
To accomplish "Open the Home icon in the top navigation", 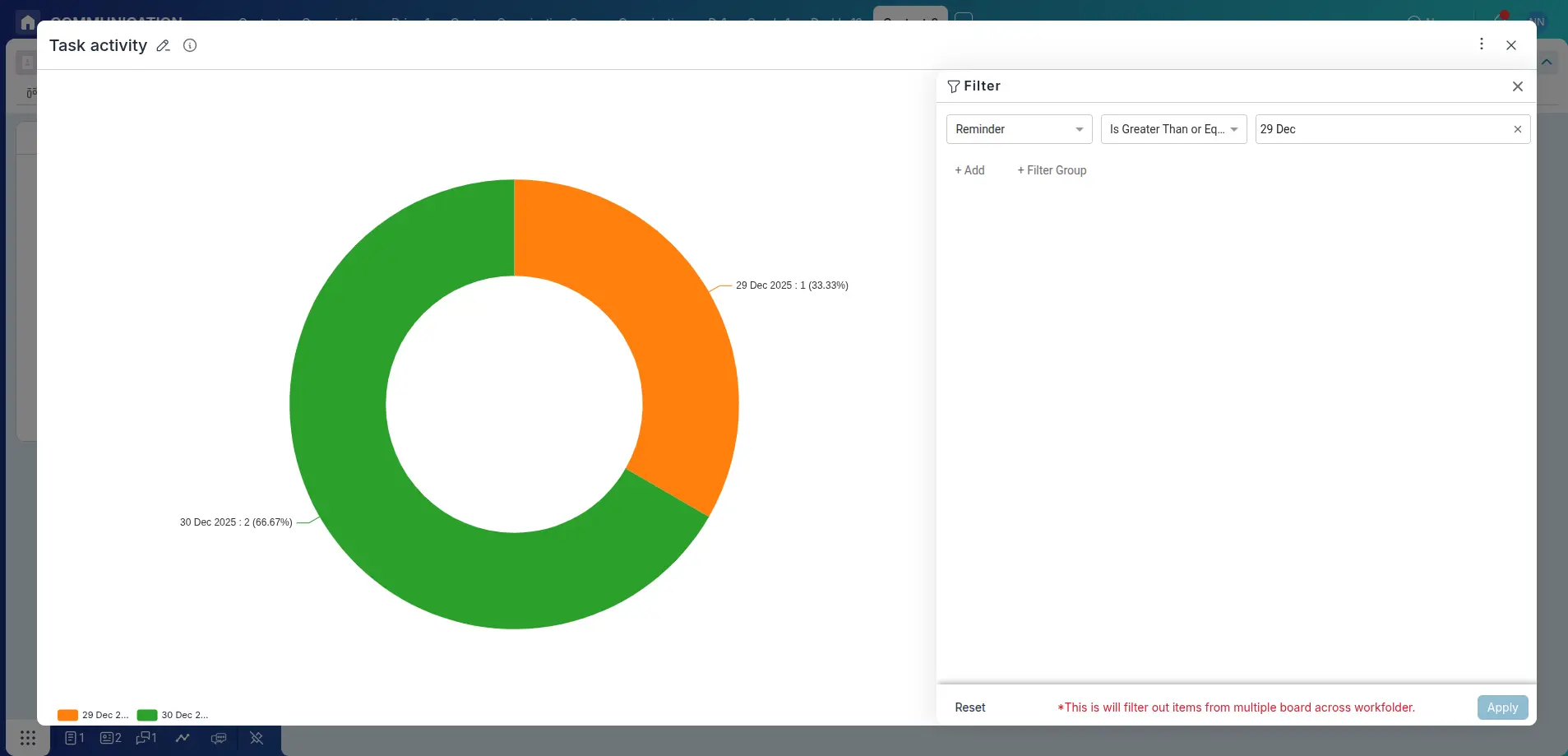I will (x=27, y=21).
